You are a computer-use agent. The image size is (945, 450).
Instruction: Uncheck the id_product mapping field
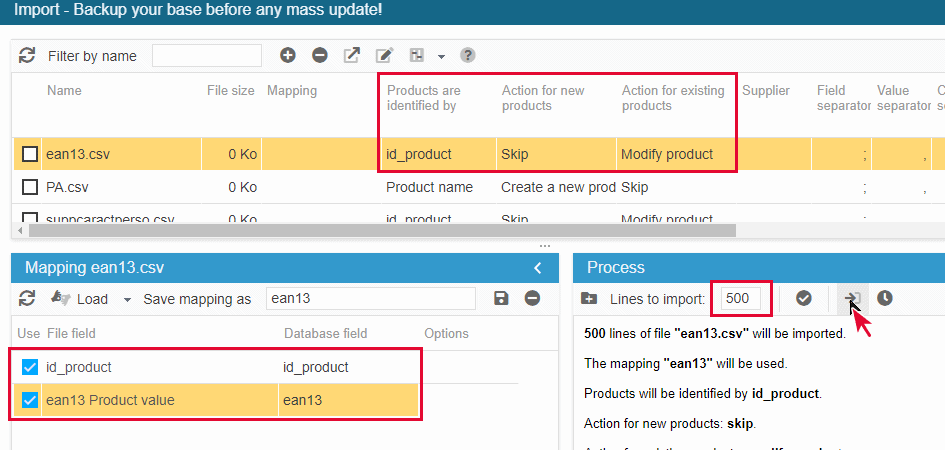click(x=30, y=367)
